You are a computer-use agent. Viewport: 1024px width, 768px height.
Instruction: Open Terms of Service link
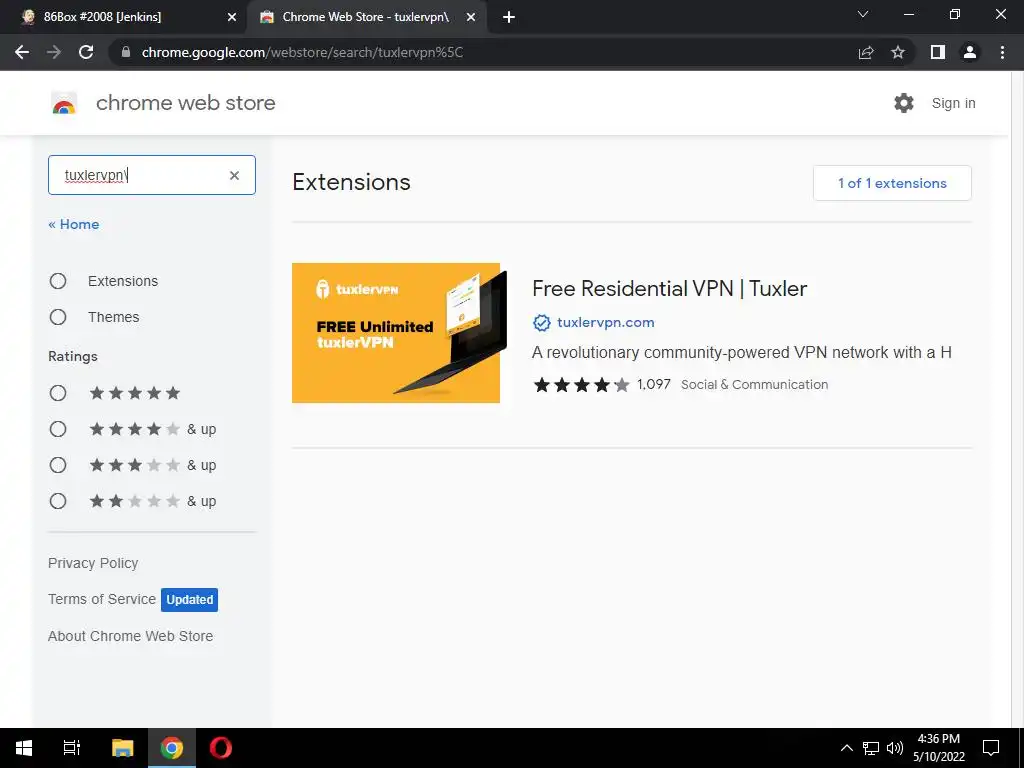click(102, 599)
